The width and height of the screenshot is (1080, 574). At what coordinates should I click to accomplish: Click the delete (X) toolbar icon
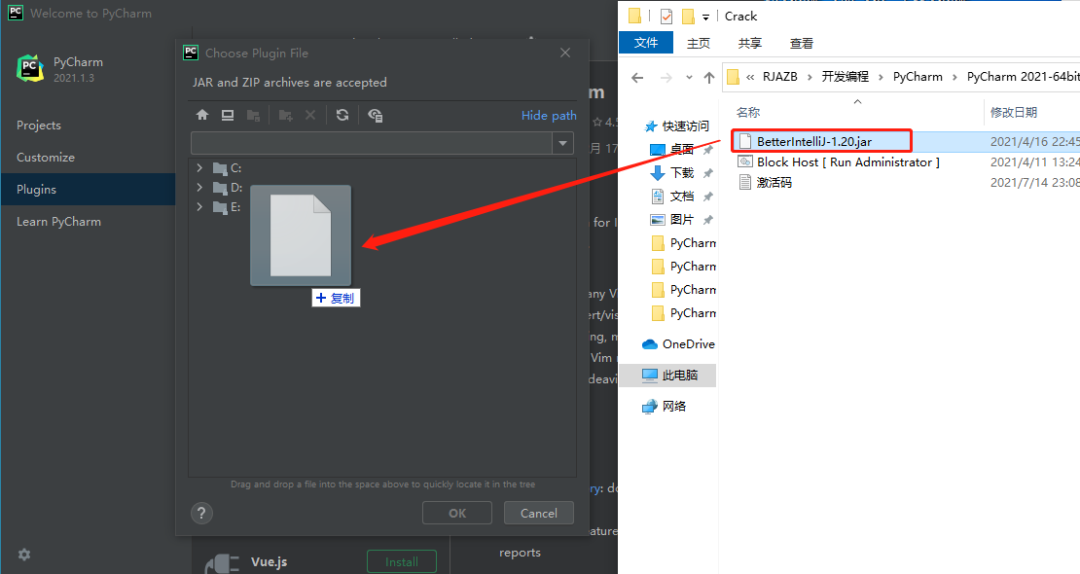[x=311, y=115]
